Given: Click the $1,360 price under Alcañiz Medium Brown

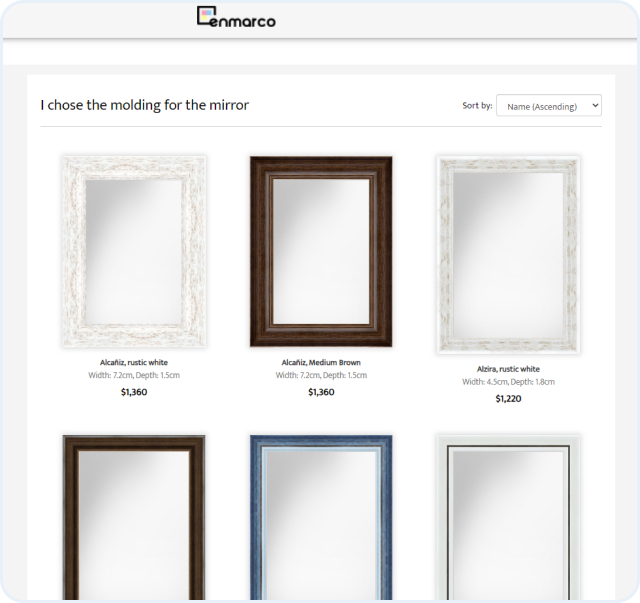Looking at the screenshot, I should click(321, 392).
